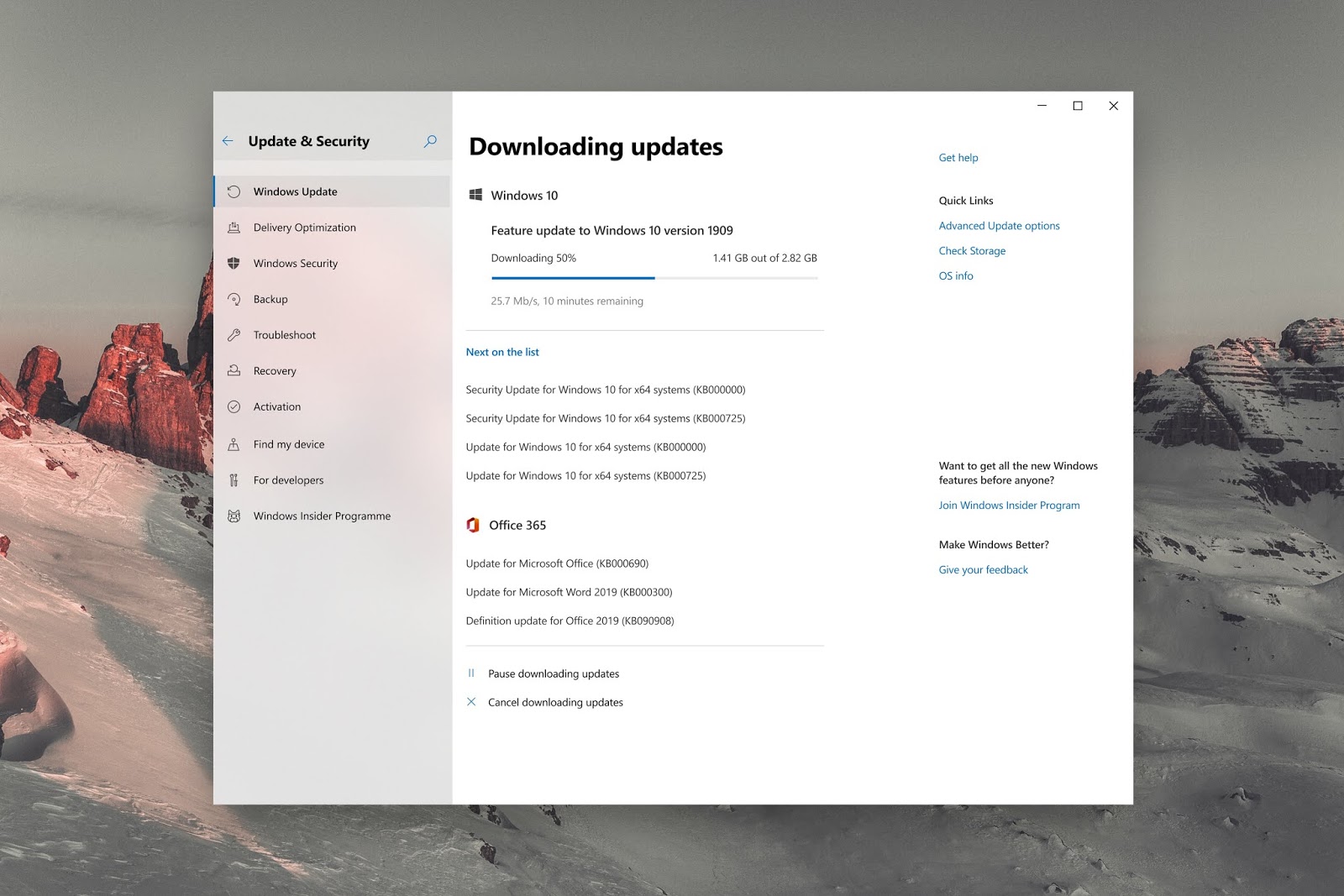Click the pause icon for downloading updates
The width and height of the screenshot is (1344, 896).
point(471,673)
